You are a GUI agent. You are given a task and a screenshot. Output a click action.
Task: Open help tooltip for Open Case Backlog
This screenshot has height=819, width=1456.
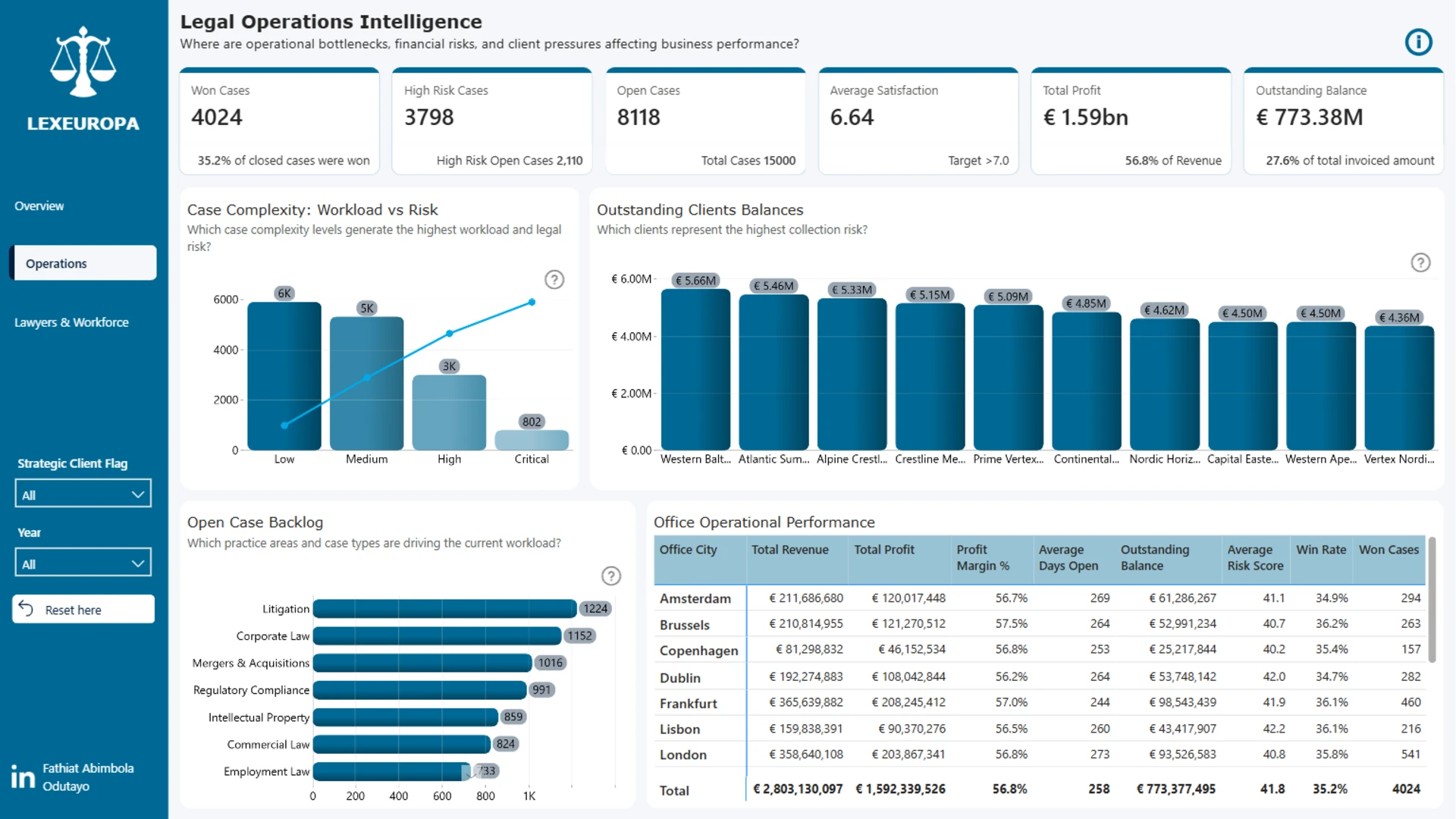coord(611,576)
